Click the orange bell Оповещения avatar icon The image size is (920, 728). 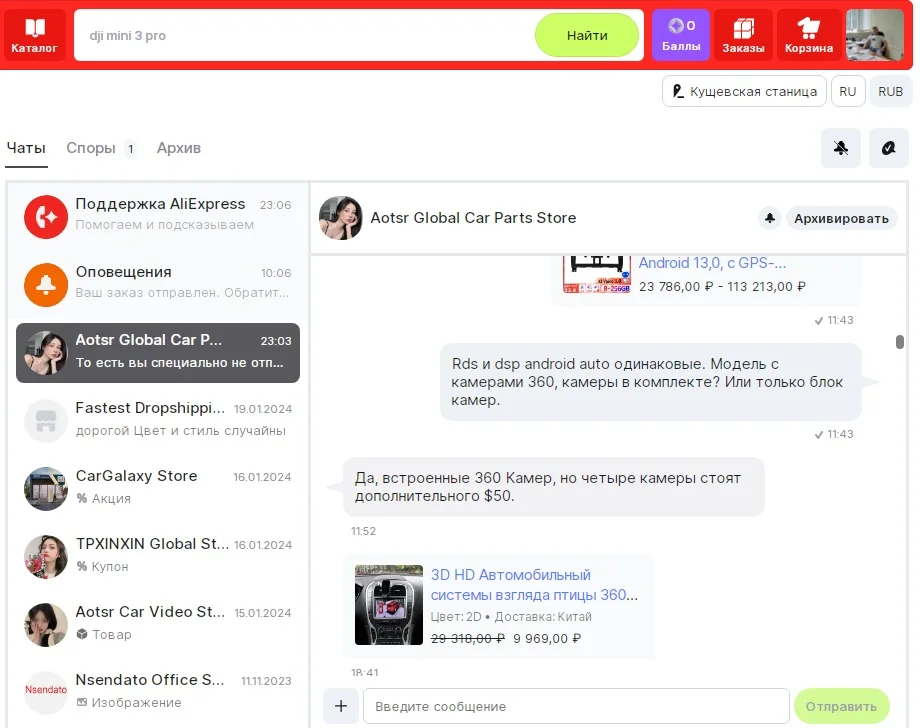pos(46,285)
